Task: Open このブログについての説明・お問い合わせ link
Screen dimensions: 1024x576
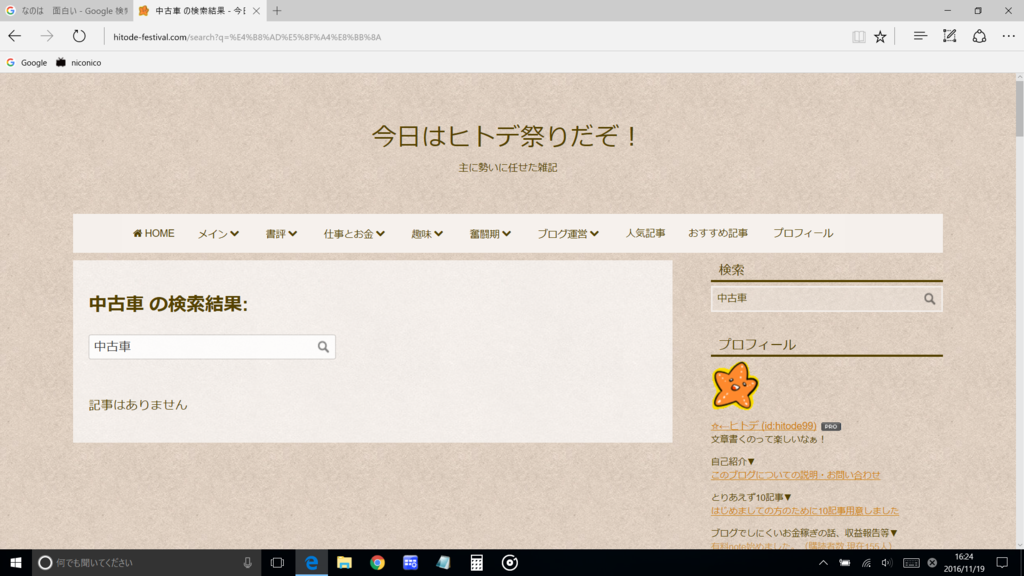Action: (x=795, y=475)
